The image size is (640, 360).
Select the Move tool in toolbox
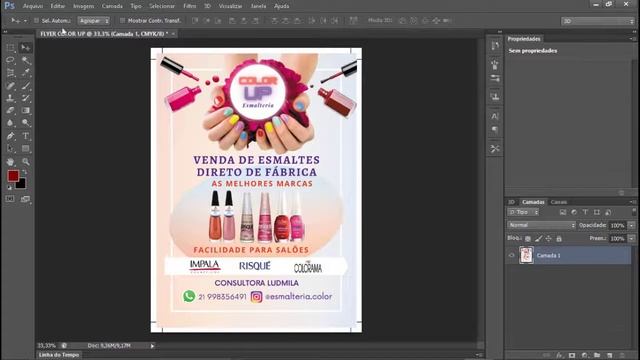26,48
